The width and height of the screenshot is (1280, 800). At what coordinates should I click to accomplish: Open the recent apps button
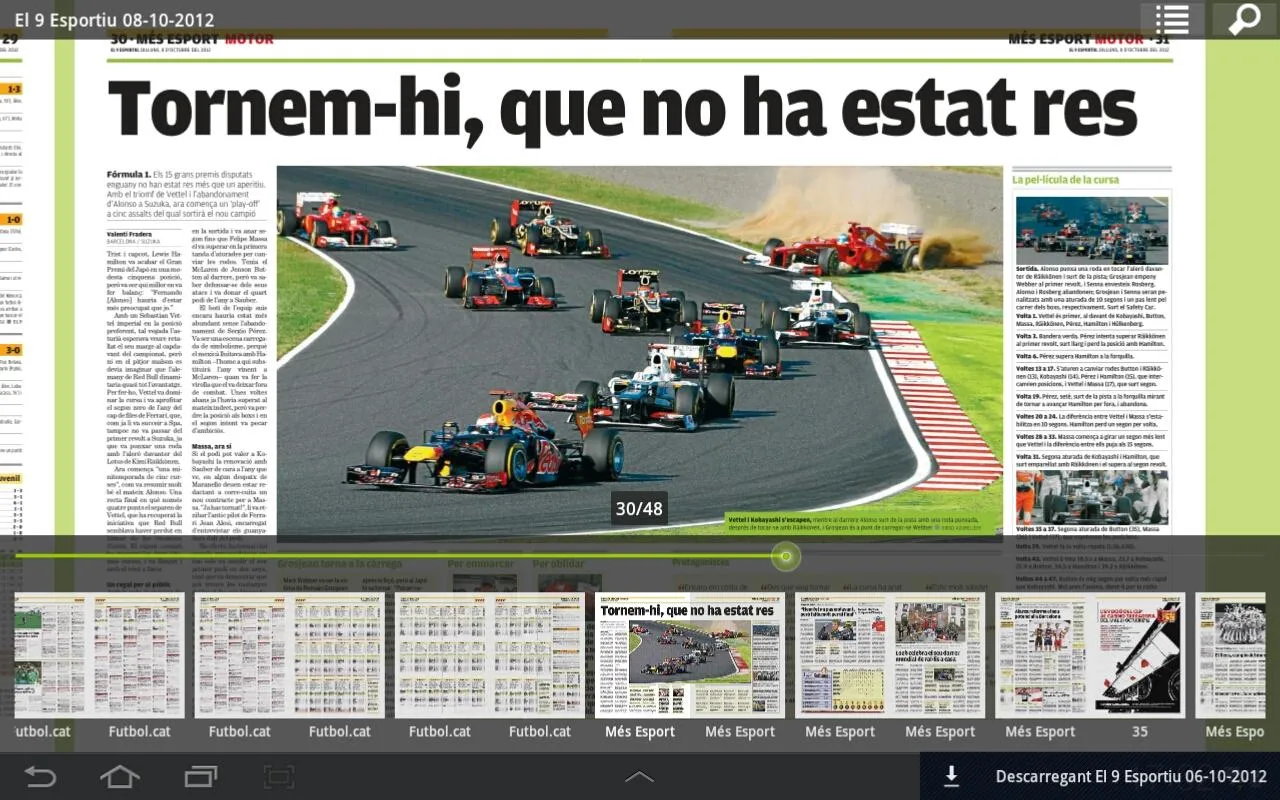click(x=201, y=776)
